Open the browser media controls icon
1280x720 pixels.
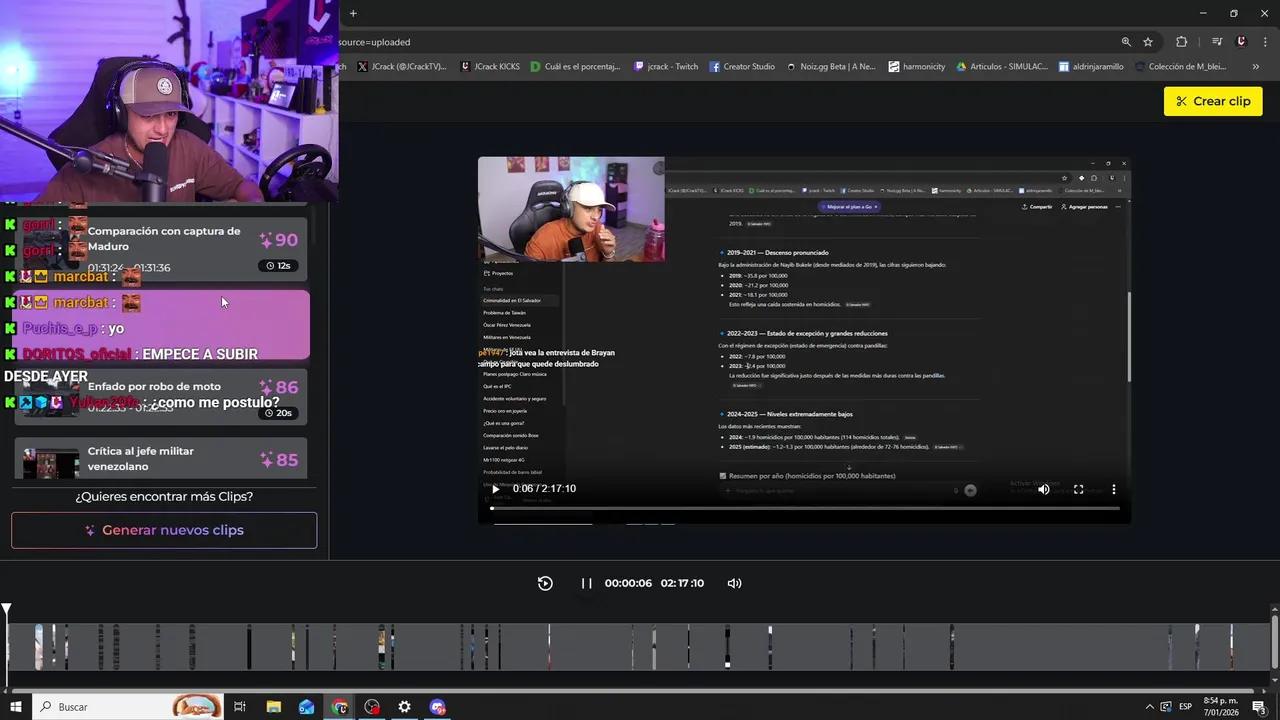[x=1217, y=42]
